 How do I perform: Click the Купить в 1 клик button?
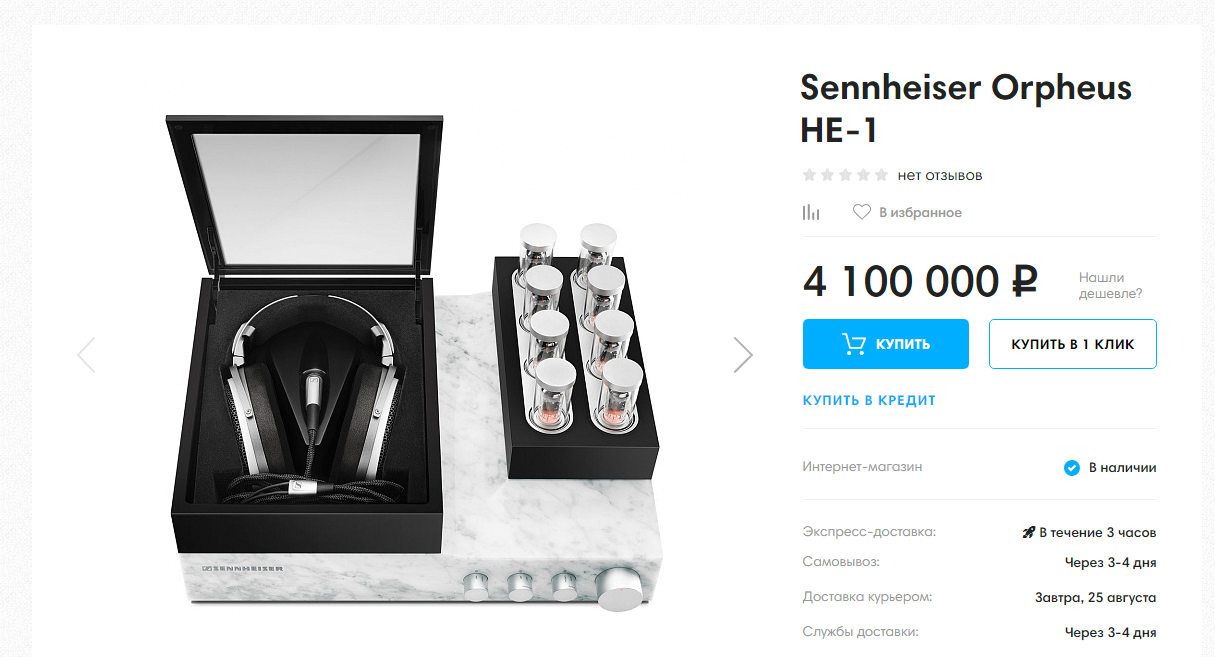[1073, 344]
